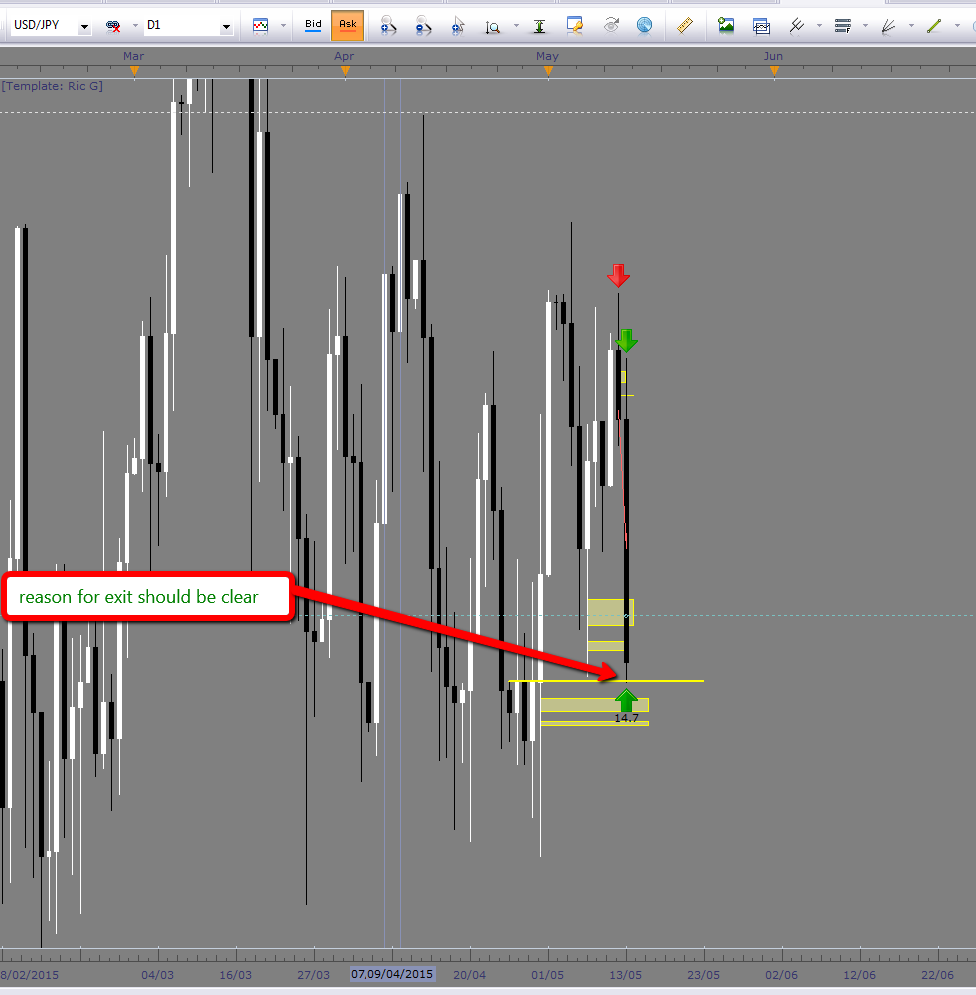Select the Fibonacci levels tool
This screenshot has width=976, height=995.
(842, 26)
